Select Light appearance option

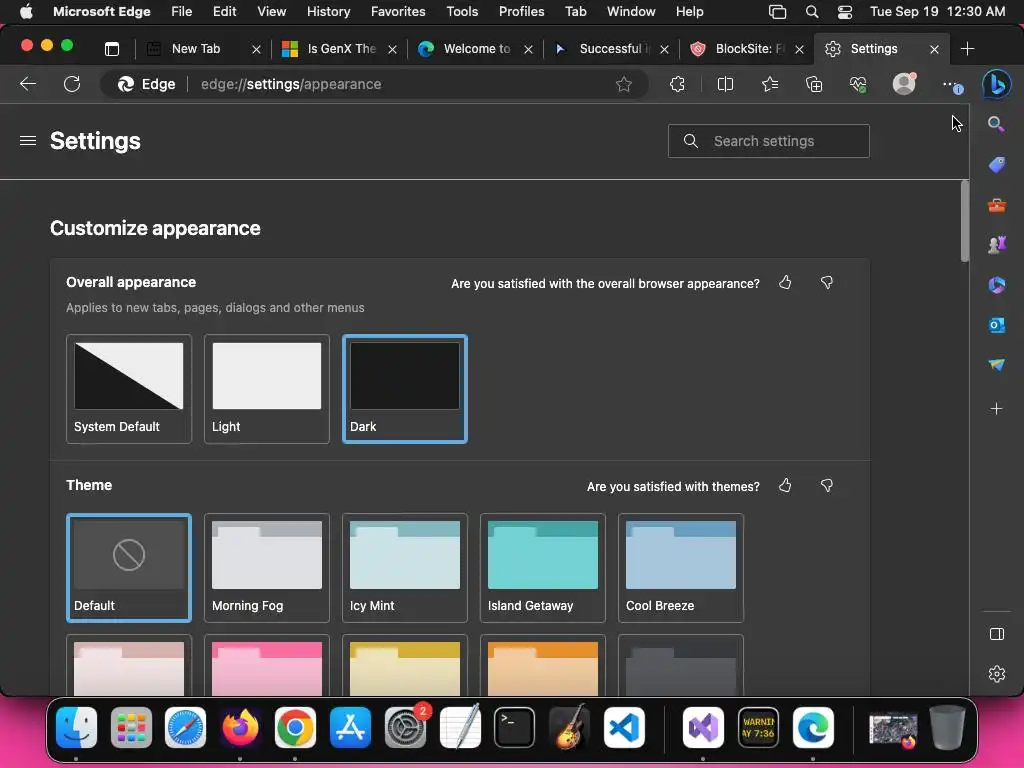click(x=266, y=389)
